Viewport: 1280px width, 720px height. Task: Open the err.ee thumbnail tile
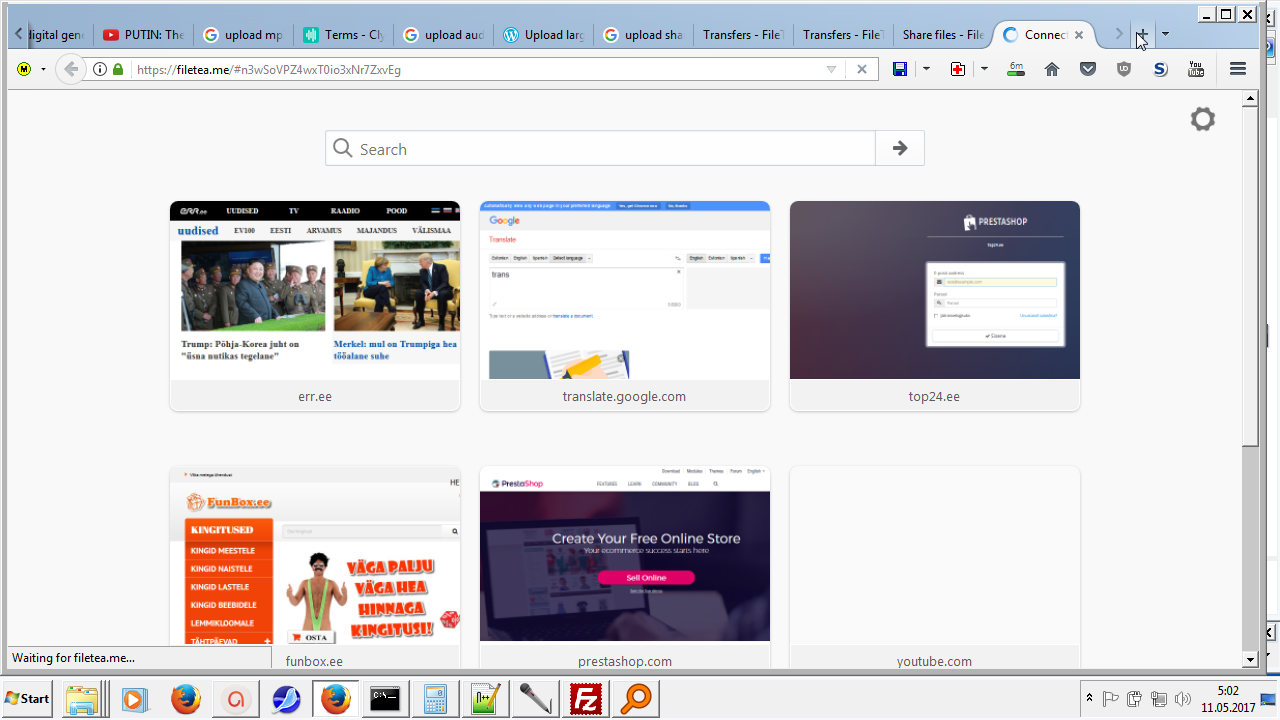[315, 306]
